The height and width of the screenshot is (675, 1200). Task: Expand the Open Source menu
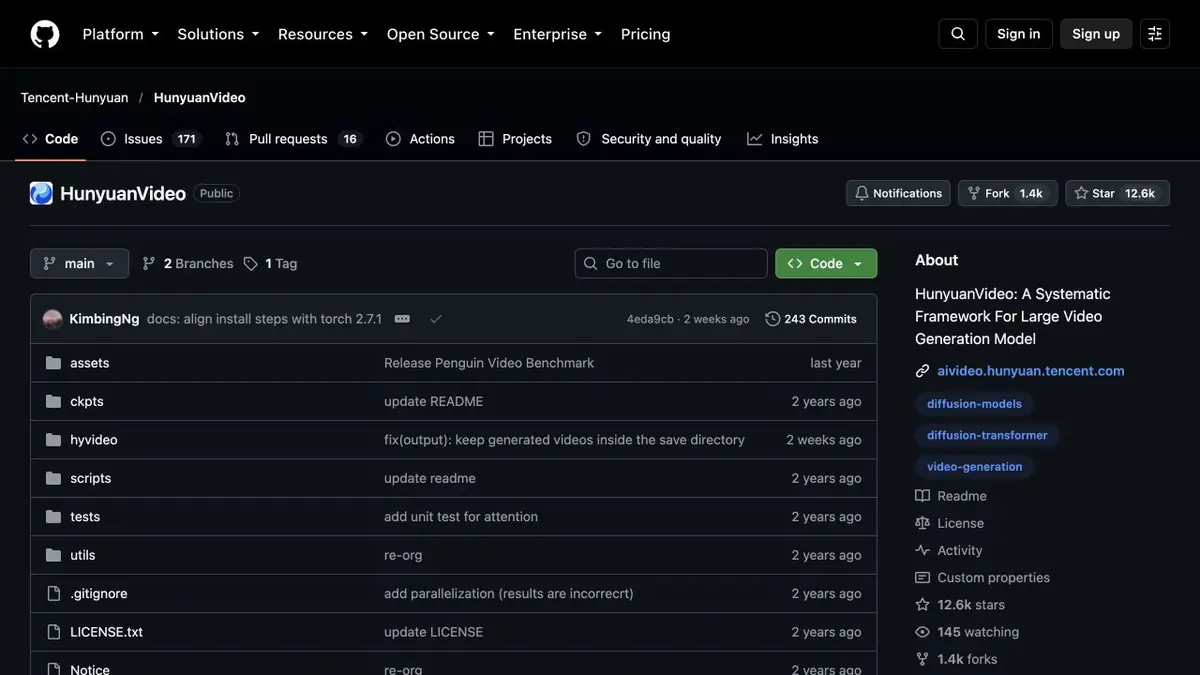click(x=440, y=34)
